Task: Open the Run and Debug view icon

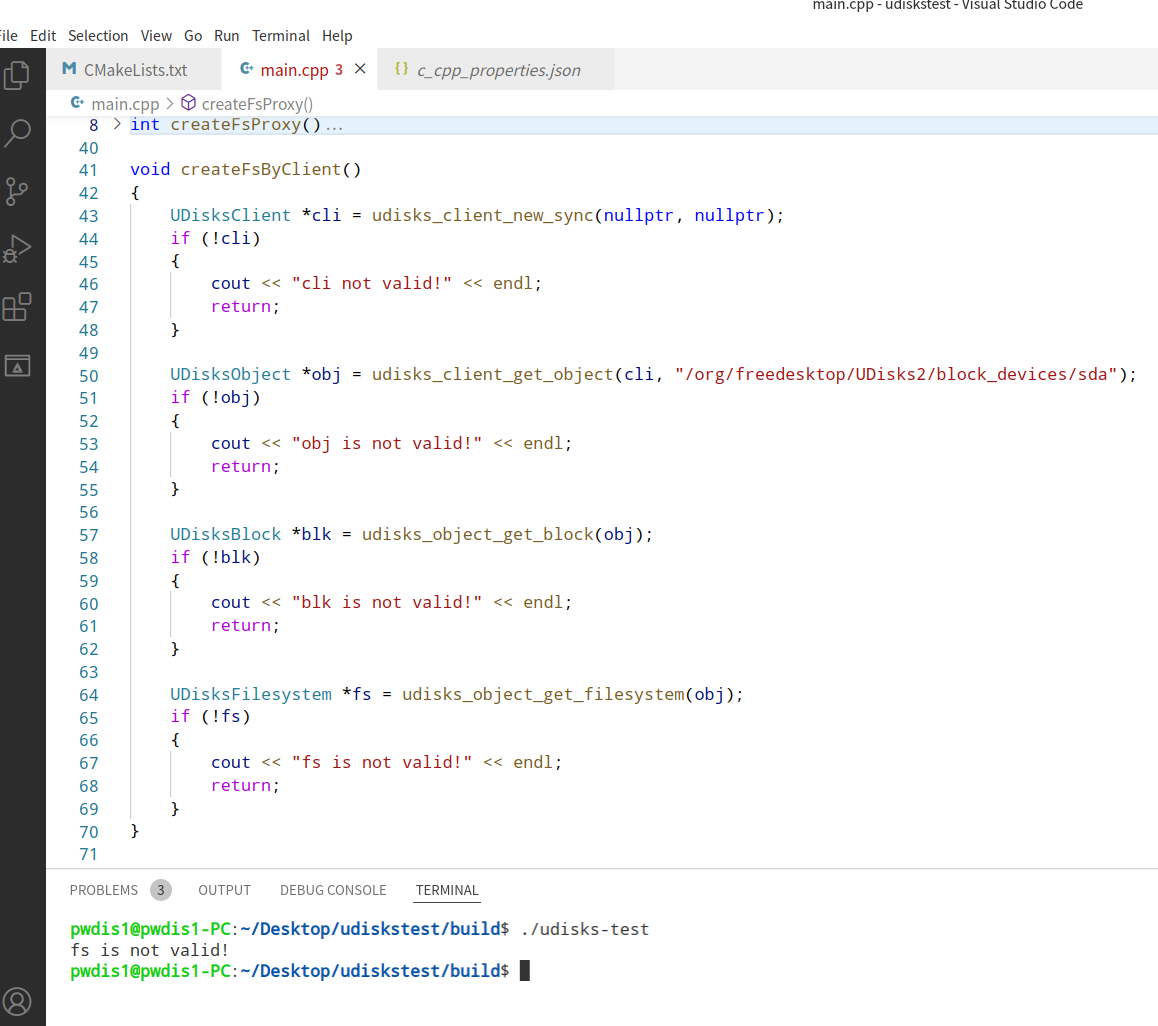Action: 17,249
